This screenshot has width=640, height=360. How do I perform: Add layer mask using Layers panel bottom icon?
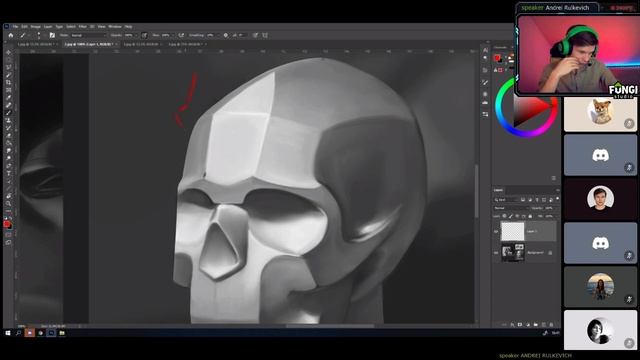tap(520, 324)
